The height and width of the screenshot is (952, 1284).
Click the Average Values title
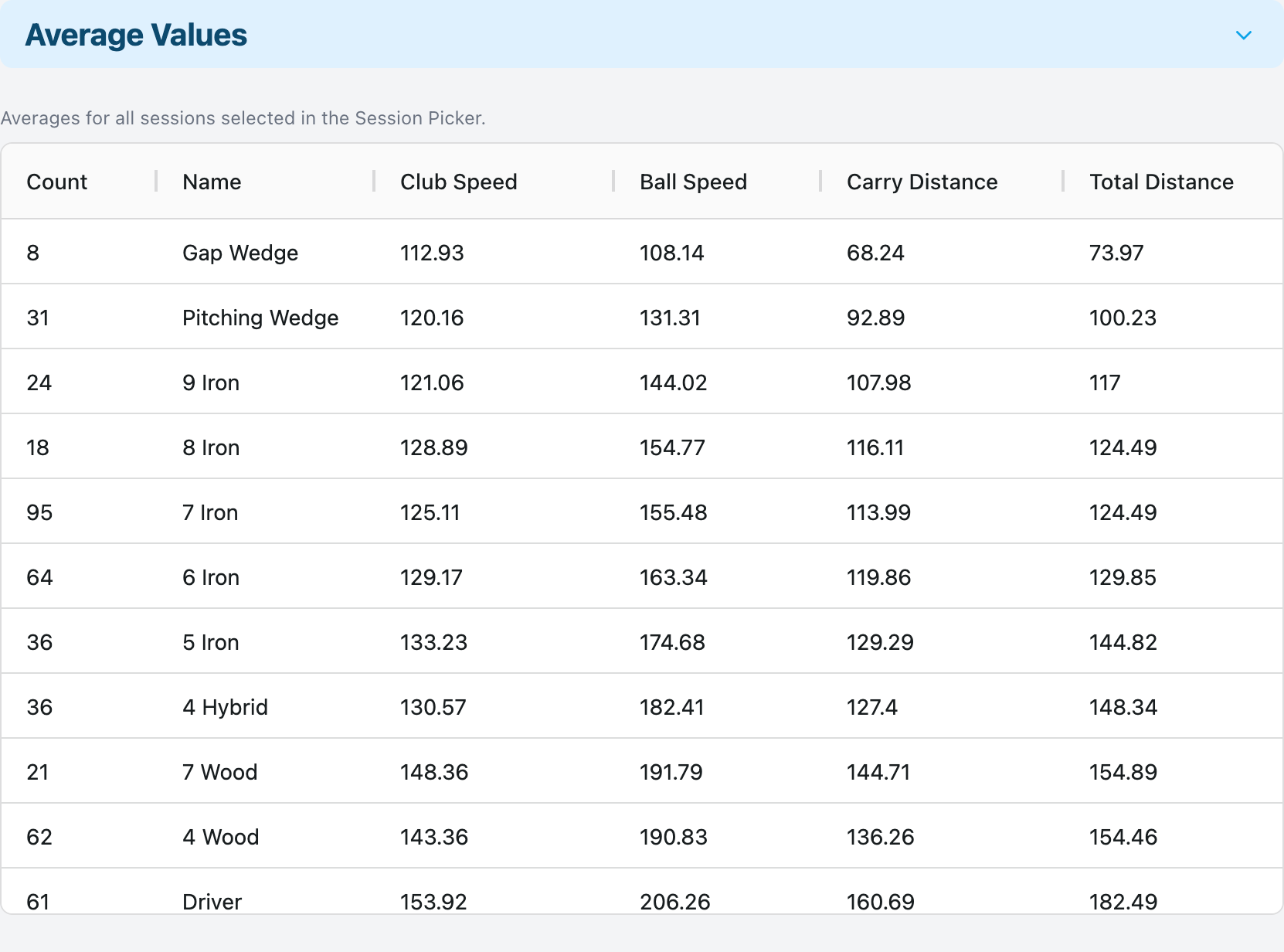[x=136, y=35]
